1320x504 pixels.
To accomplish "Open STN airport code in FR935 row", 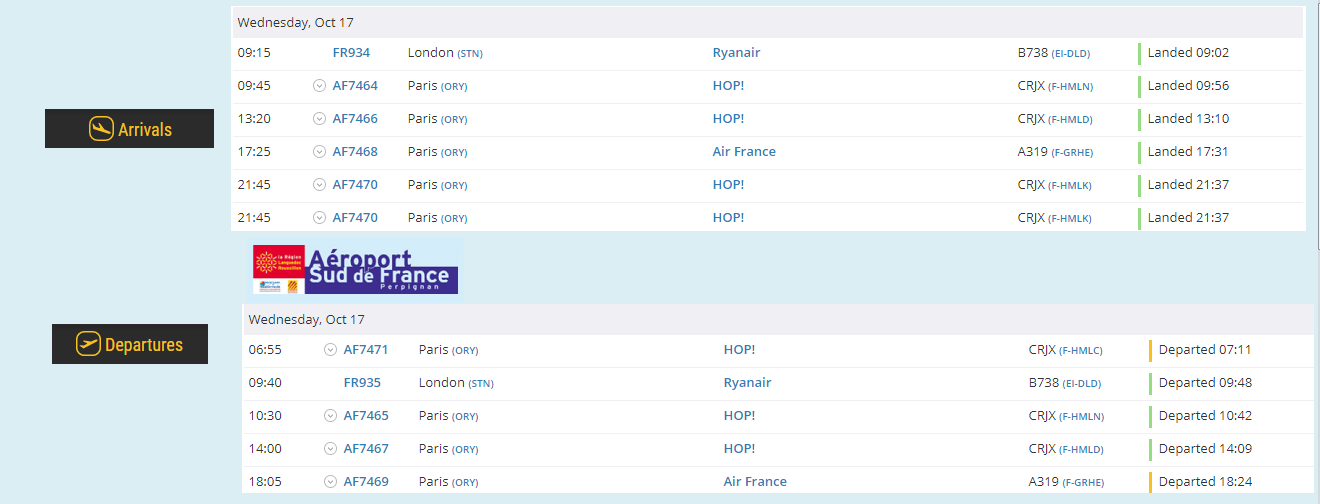I will point(481,384).
